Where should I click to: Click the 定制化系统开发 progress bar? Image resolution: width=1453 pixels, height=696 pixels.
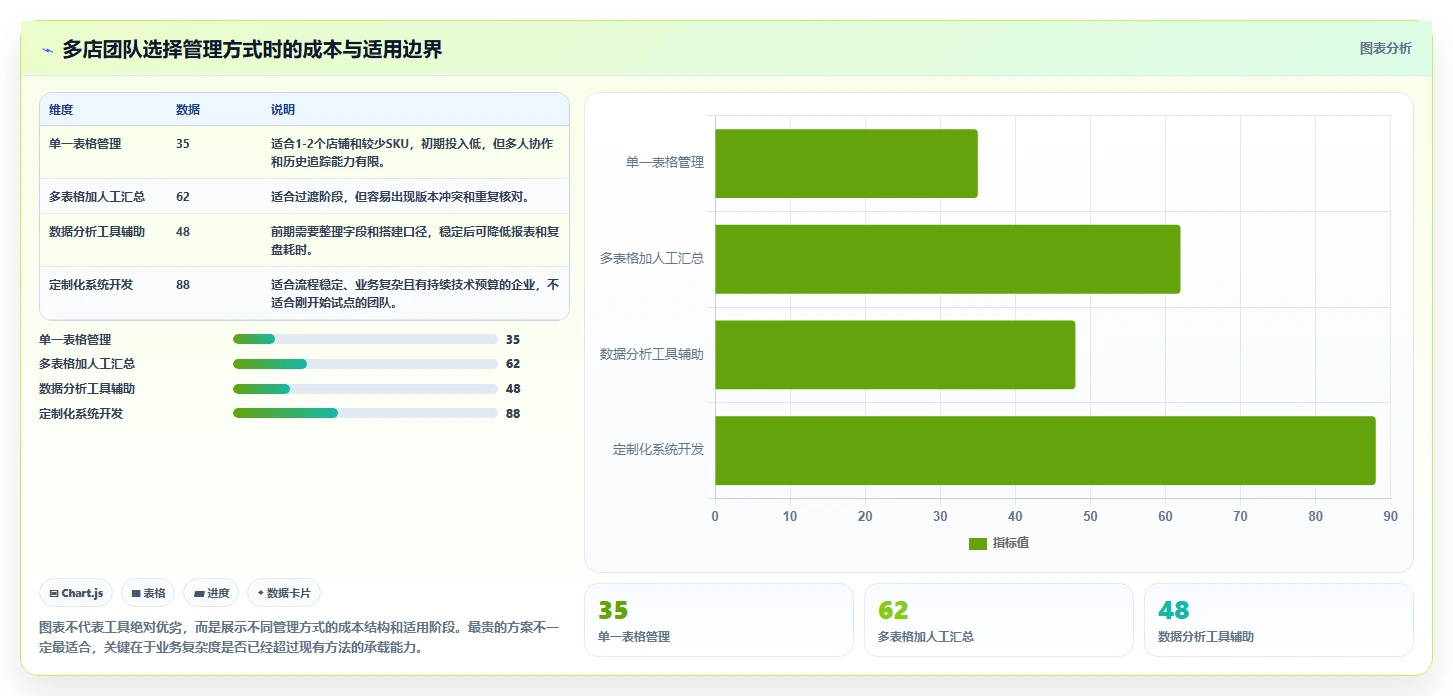coord(365,413)
